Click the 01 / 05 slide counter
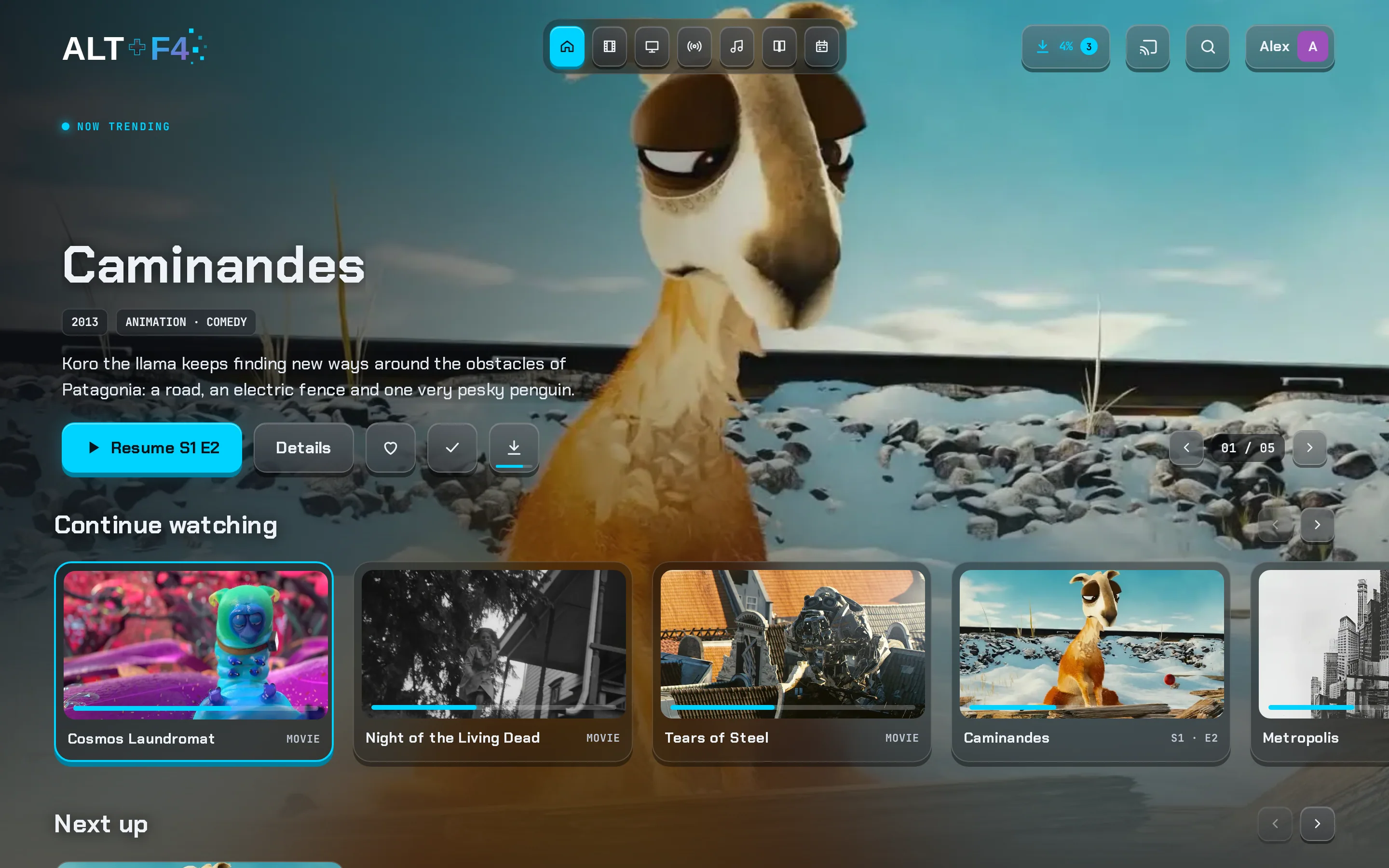 [1248, 448]
